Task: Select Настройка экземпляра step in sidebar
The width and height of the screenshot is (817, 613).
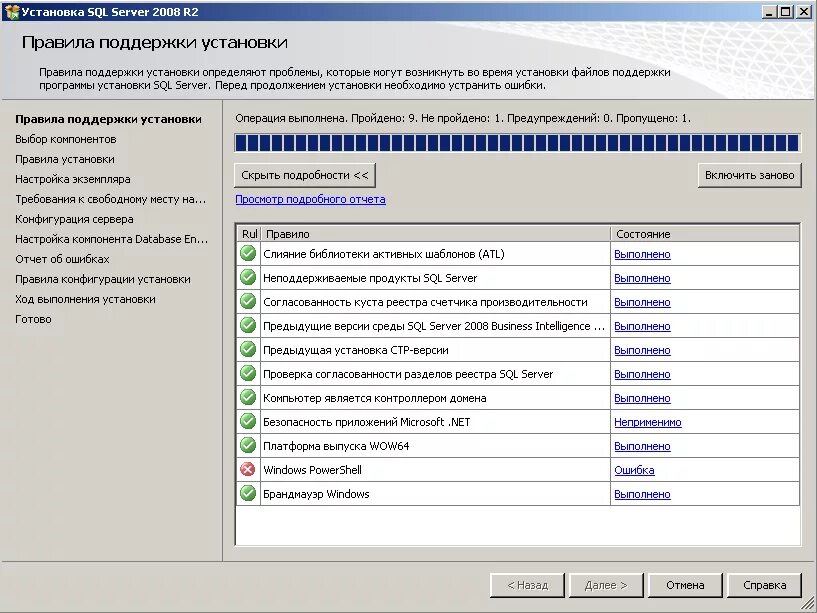Action: tap(72, 179)
